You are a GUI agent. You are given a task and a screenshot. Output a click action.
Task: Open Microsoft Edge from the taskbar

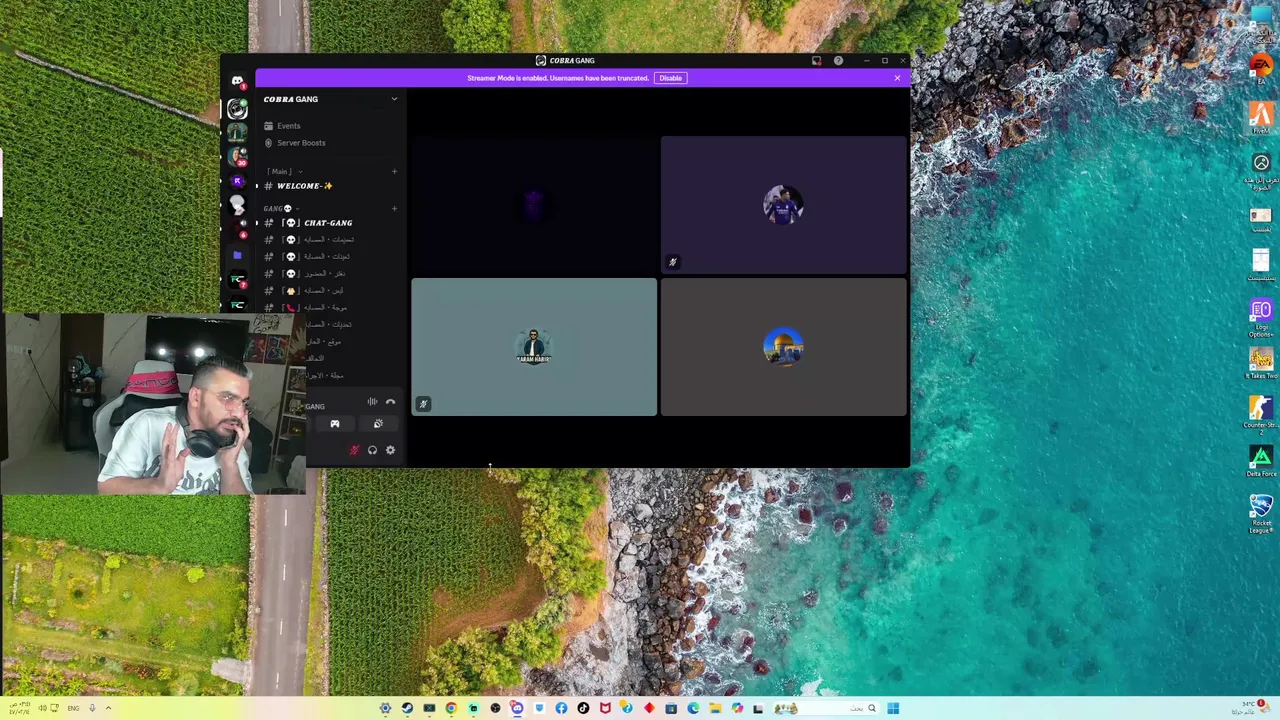[x=693, y=708]
